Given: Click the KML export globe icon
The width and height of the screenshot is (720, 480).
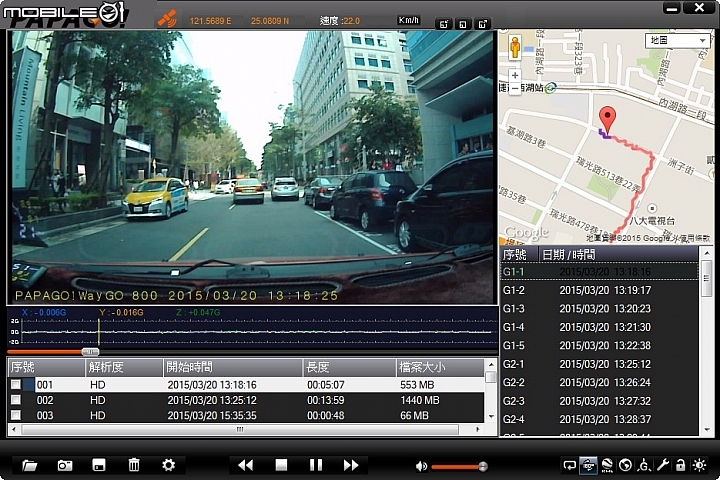Looking at the screenshot, I should (607, 465).
